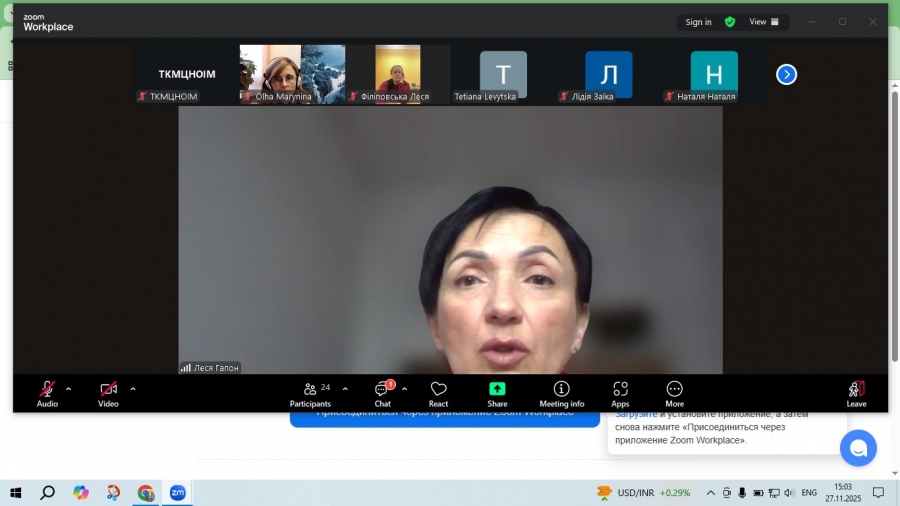900x506 pixels.
Task: Open Zoom from the Windows taskbar
Action: tap(177, 493)
